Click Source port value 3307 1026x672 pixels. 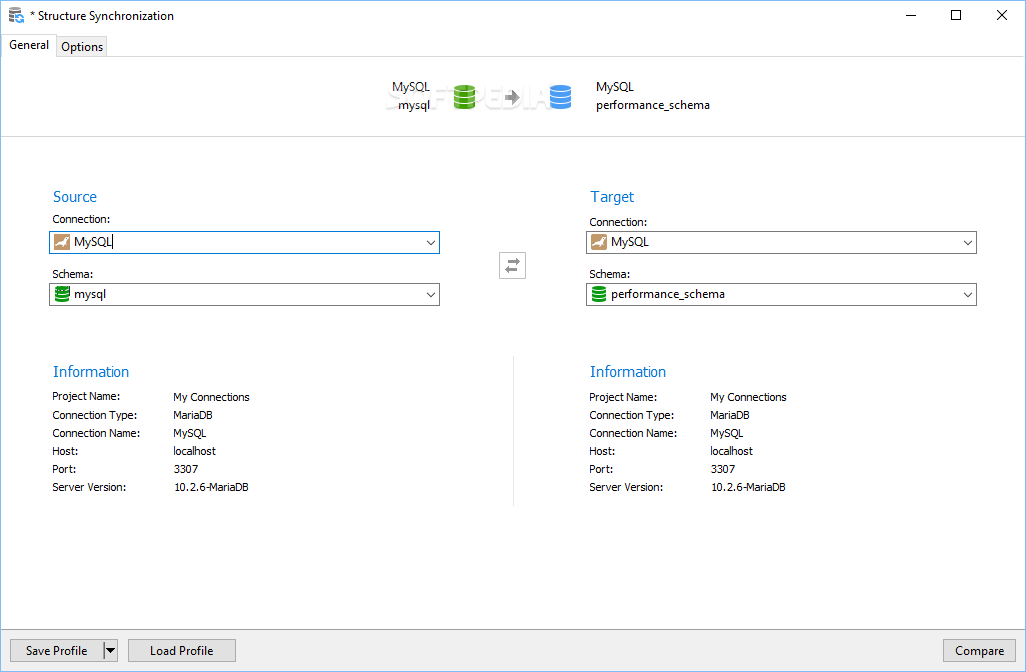pyautogui.click(x=186, y=469)
